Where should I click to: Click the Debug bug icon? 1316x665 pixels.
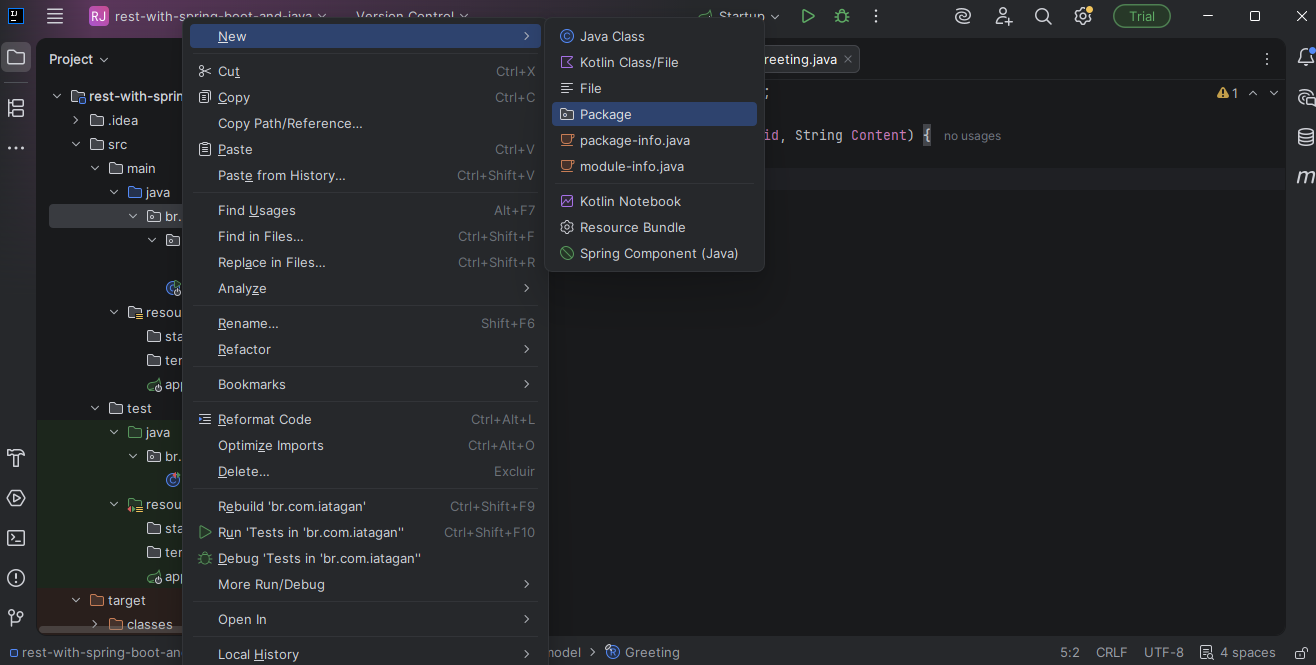tap(842, 16)
